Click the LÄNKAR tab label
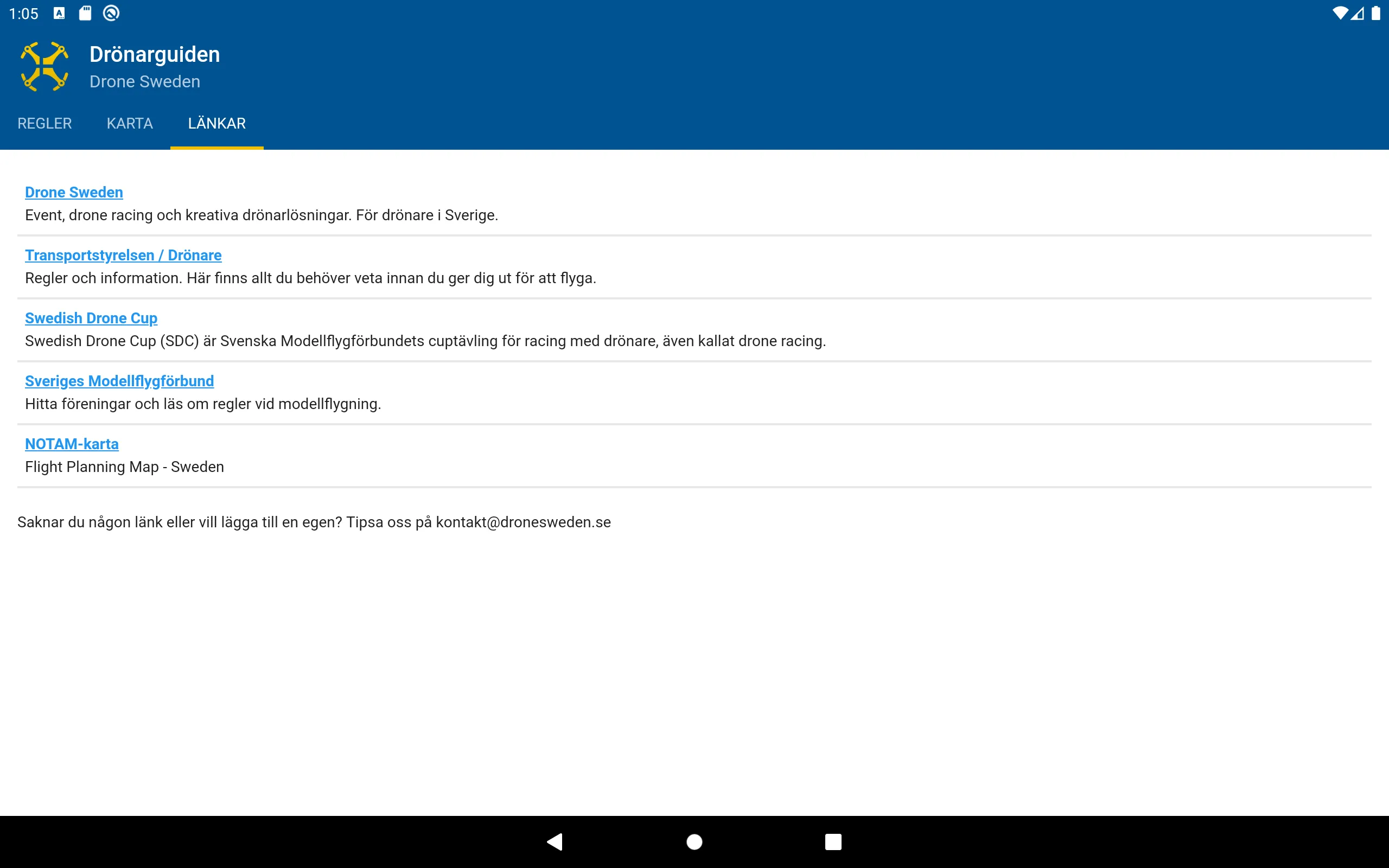1389x868 pixels. tap(216, 123)
